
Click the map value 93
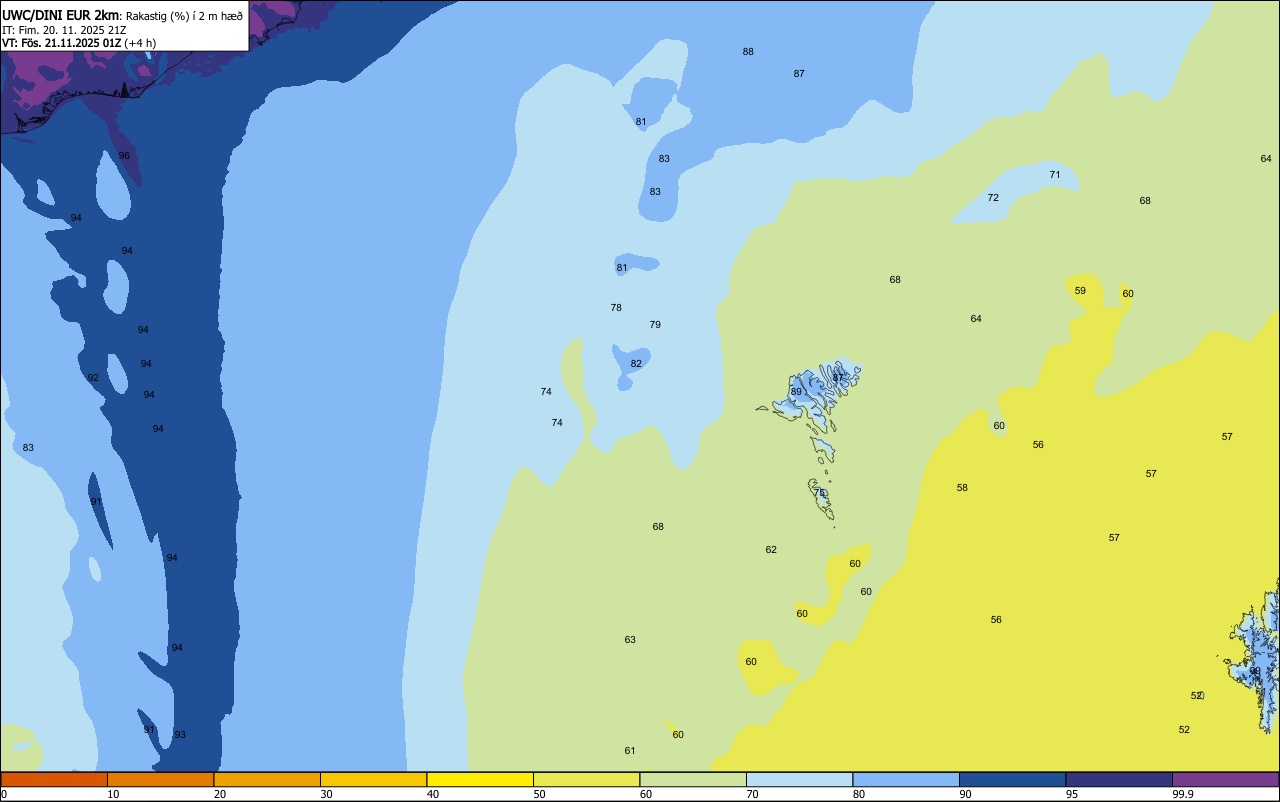180,735
